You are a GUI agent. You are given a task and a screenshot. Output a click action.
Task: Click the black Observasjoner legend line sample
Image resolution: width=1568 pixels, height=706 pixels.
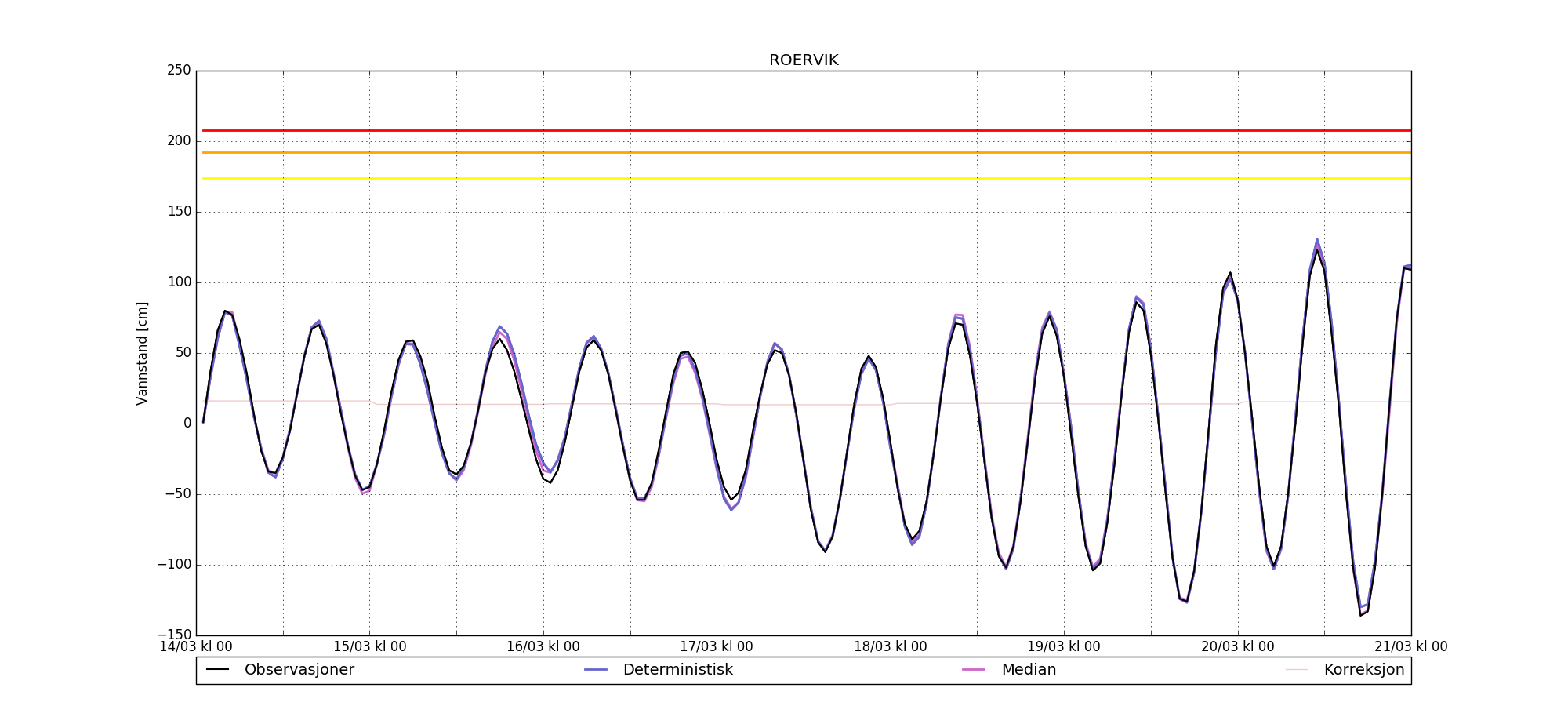click(x=217, y=670)
